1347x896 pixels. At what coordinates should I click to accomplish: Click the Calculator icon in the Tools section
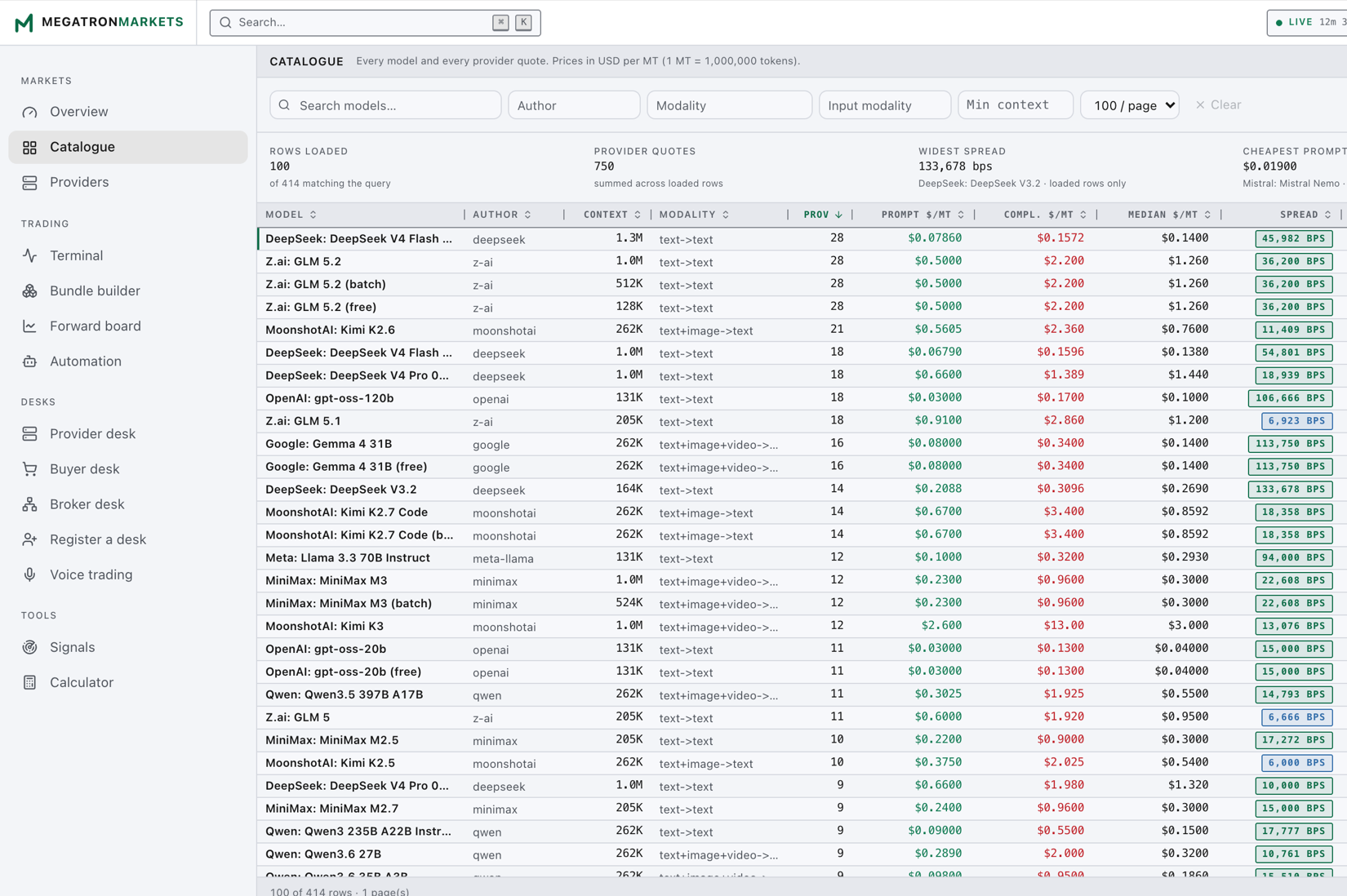tap(29, 682)
